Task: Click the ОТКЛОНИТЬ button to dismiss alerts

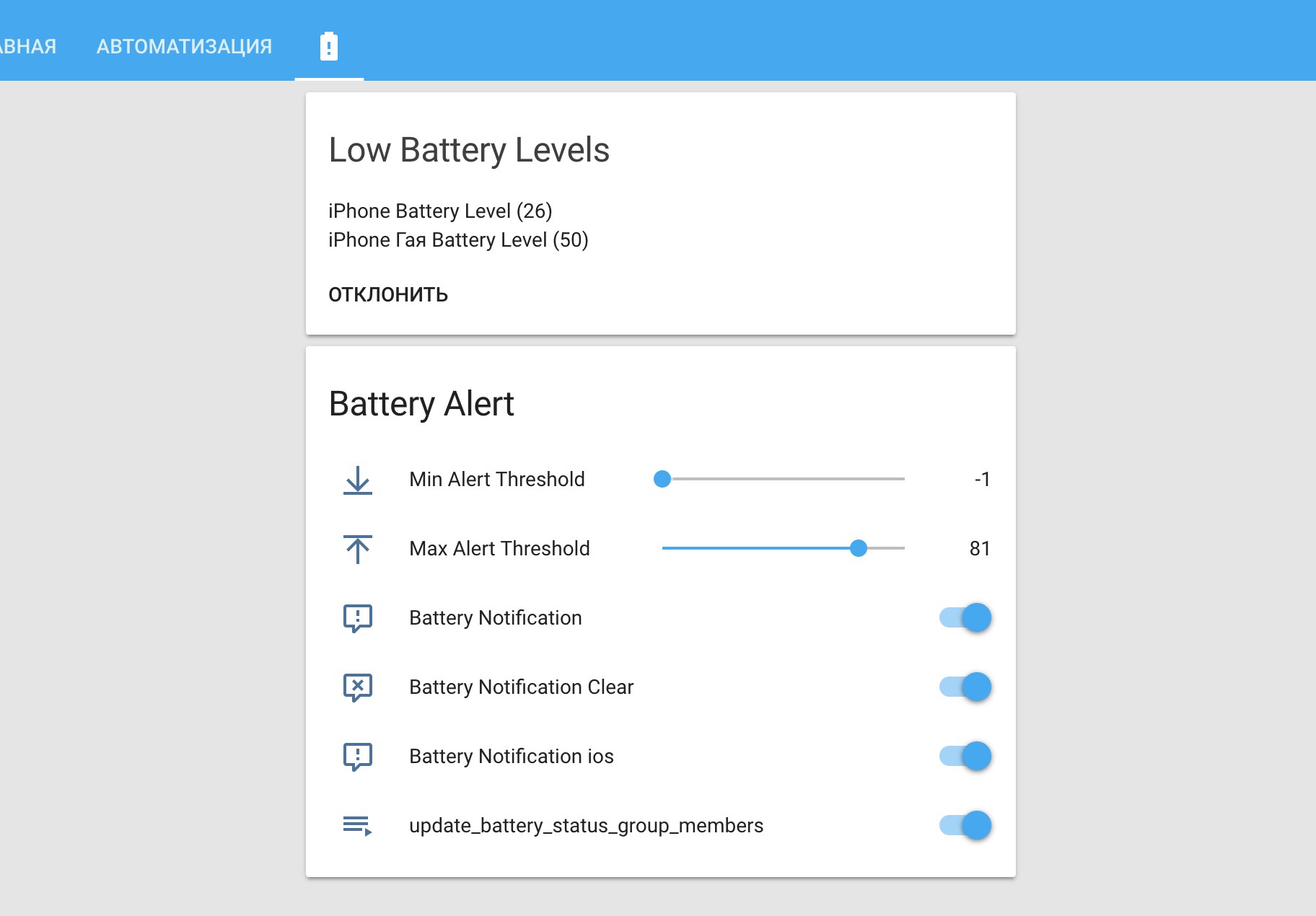Action: pos(387,294)
